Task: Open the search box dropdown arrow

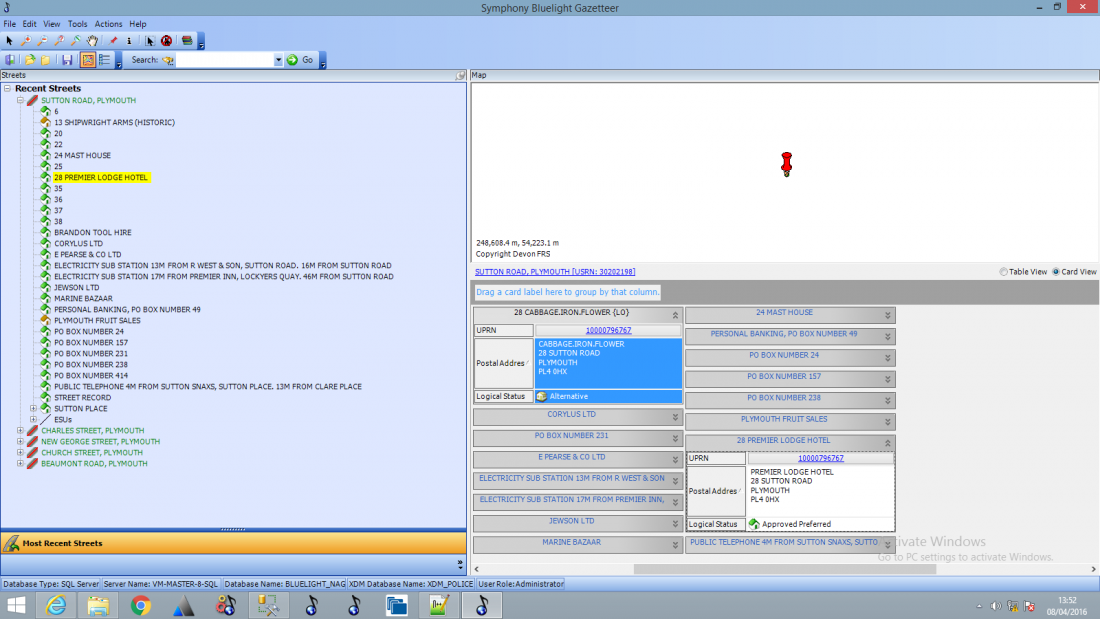Action: pyautogui.click(x=278, y=60)
